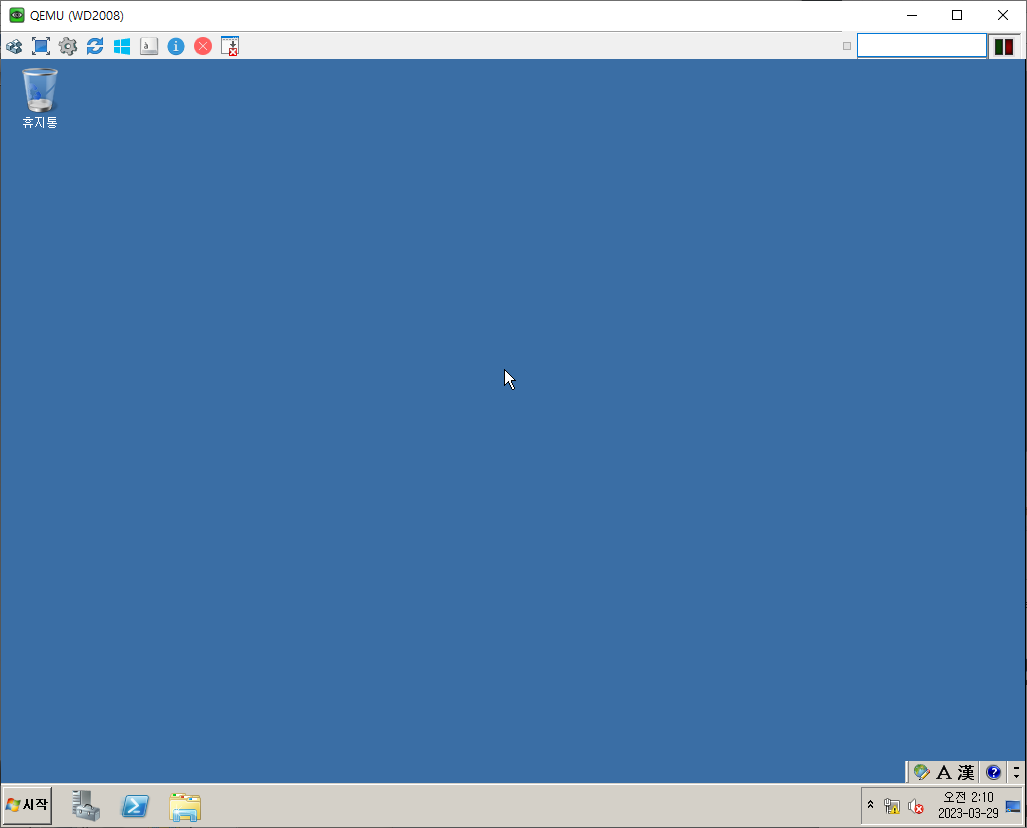Viewport: 1027px width, 828px height.
Task: Maximize the QEMU (WD2008) window
Action: (x=957, y=15)
